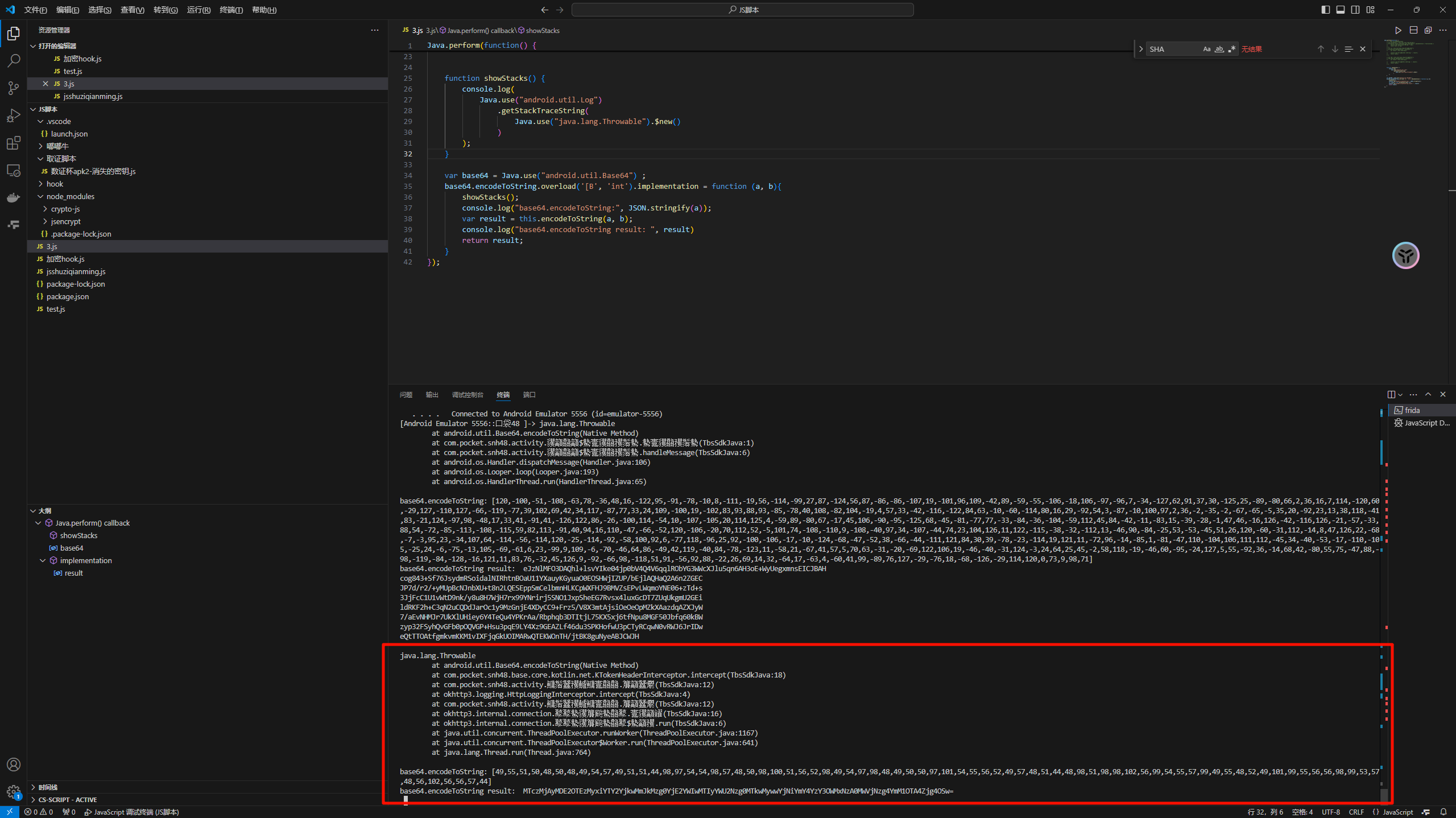Toggle Match Case in find widget

[x=1206, y=49]
